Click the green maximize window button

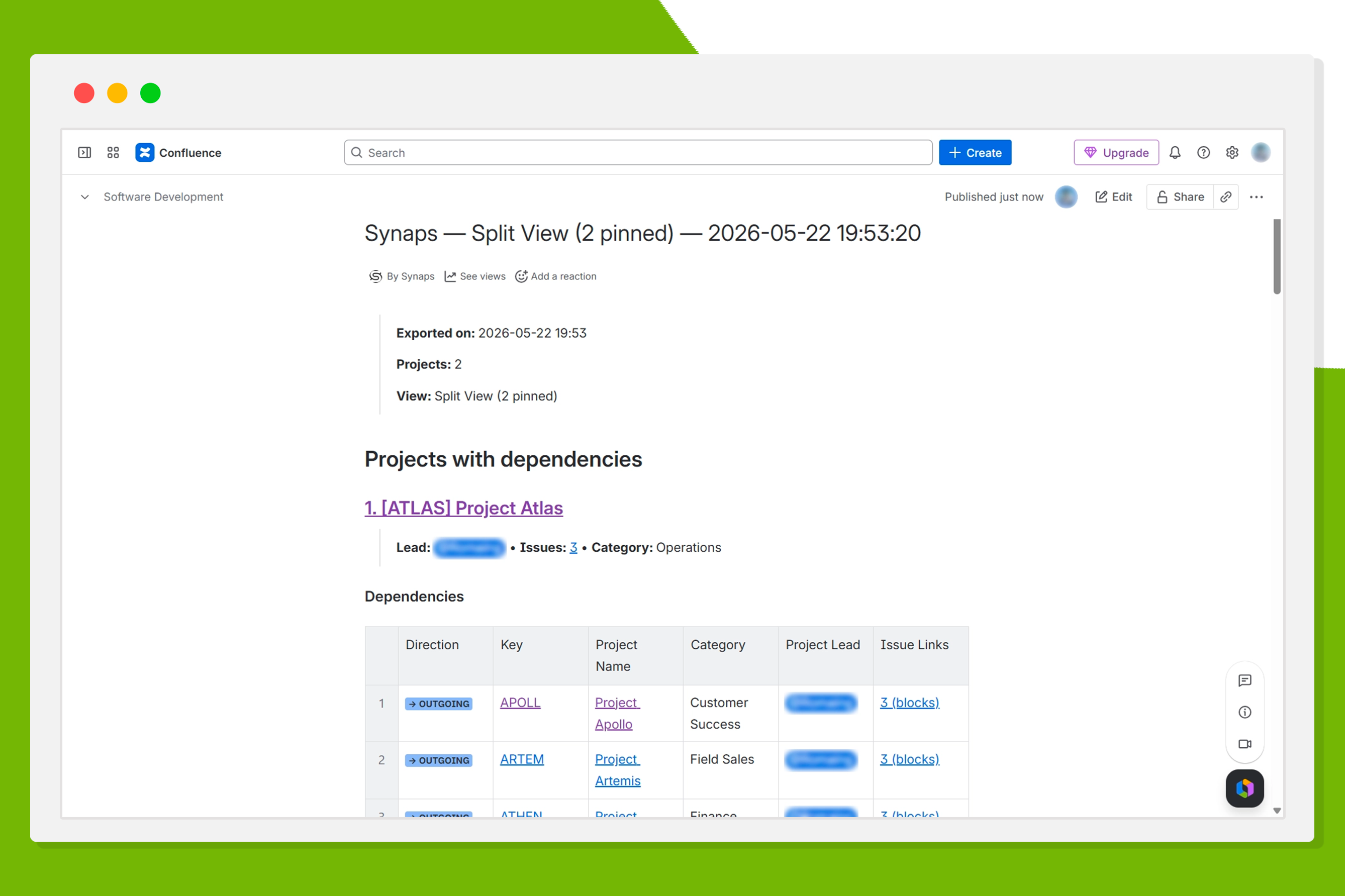click(x=150, y=93)
